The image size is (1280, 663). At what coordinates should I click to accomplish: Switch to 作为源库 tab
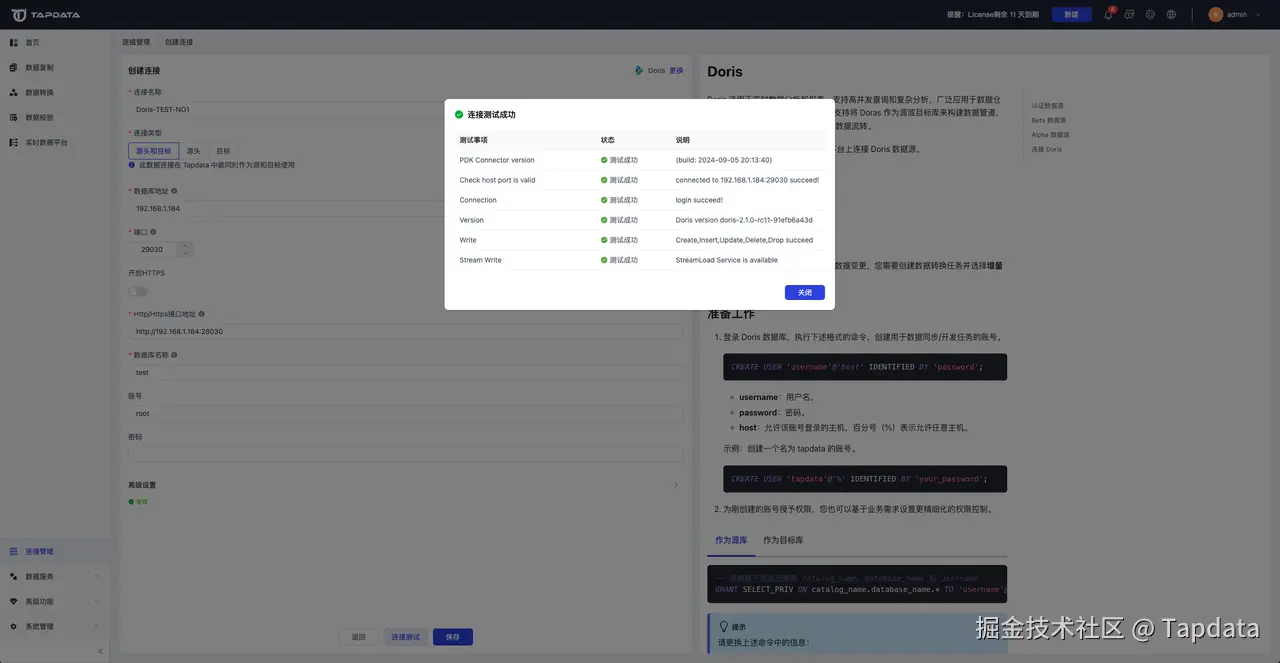click(x=731, y=540)
